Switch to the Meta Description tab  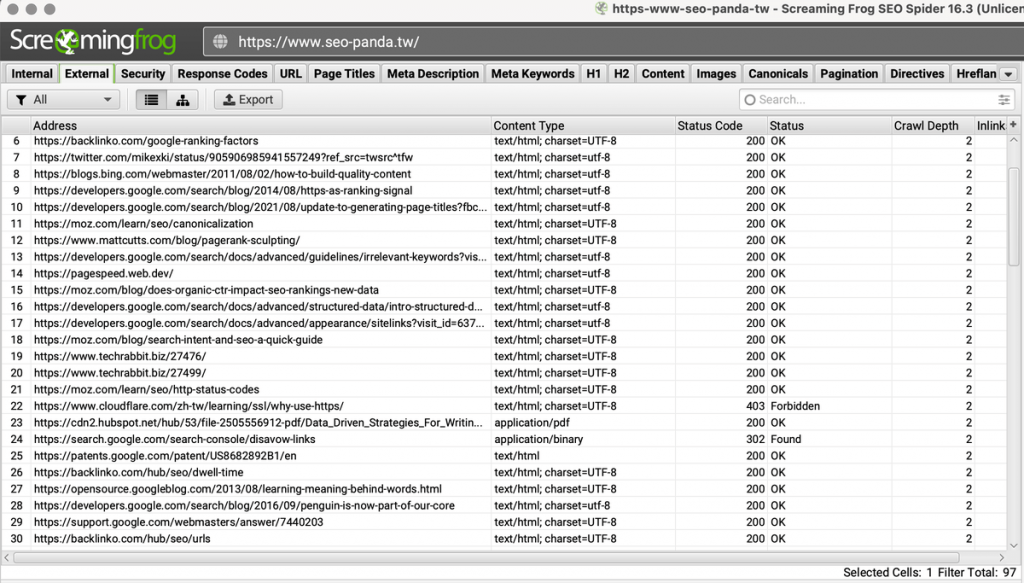pyautogui.click(x=433, y=74)
